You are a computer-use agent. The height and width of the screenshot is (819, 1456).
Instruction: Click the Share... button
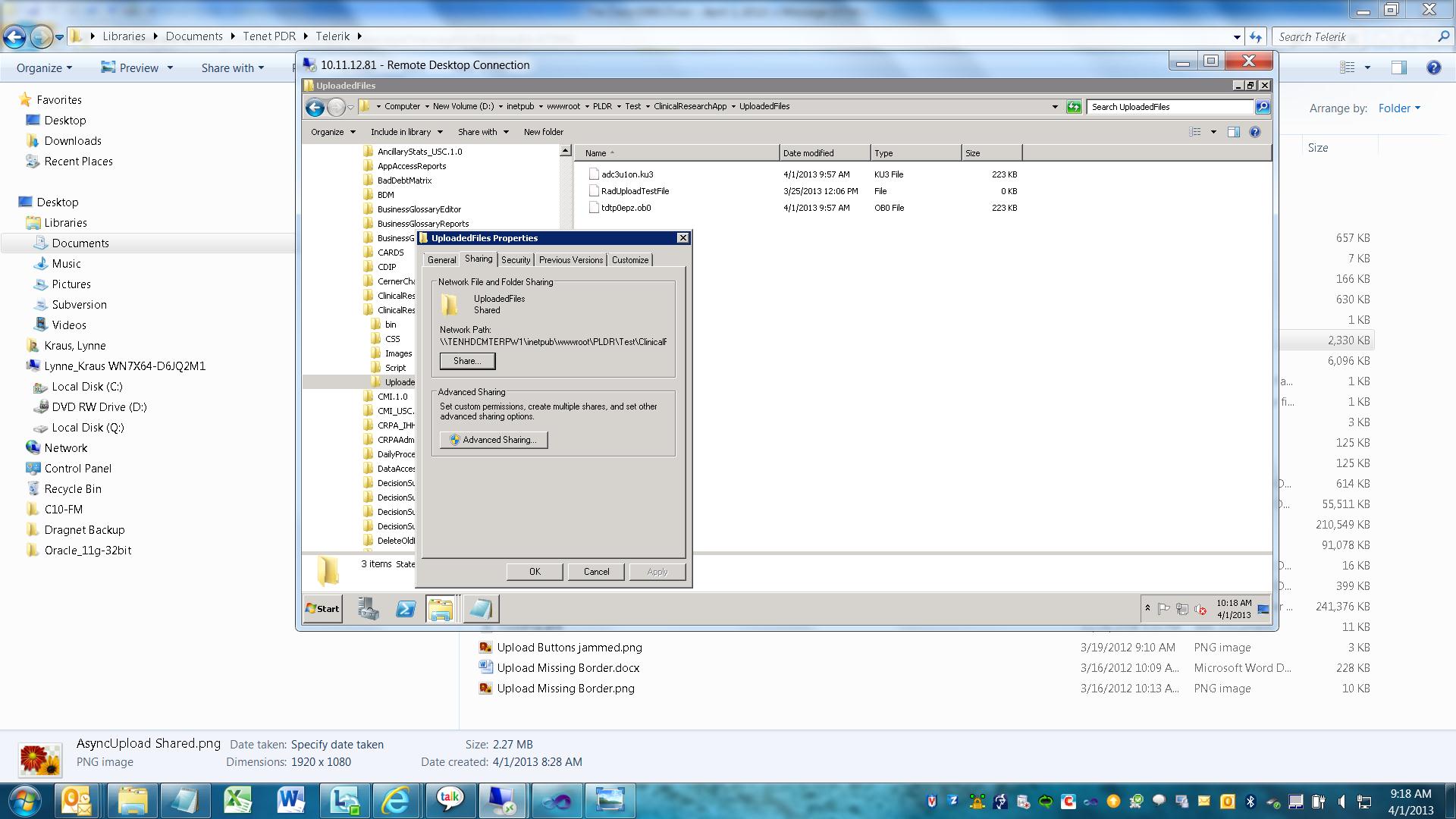pos(467,361)
